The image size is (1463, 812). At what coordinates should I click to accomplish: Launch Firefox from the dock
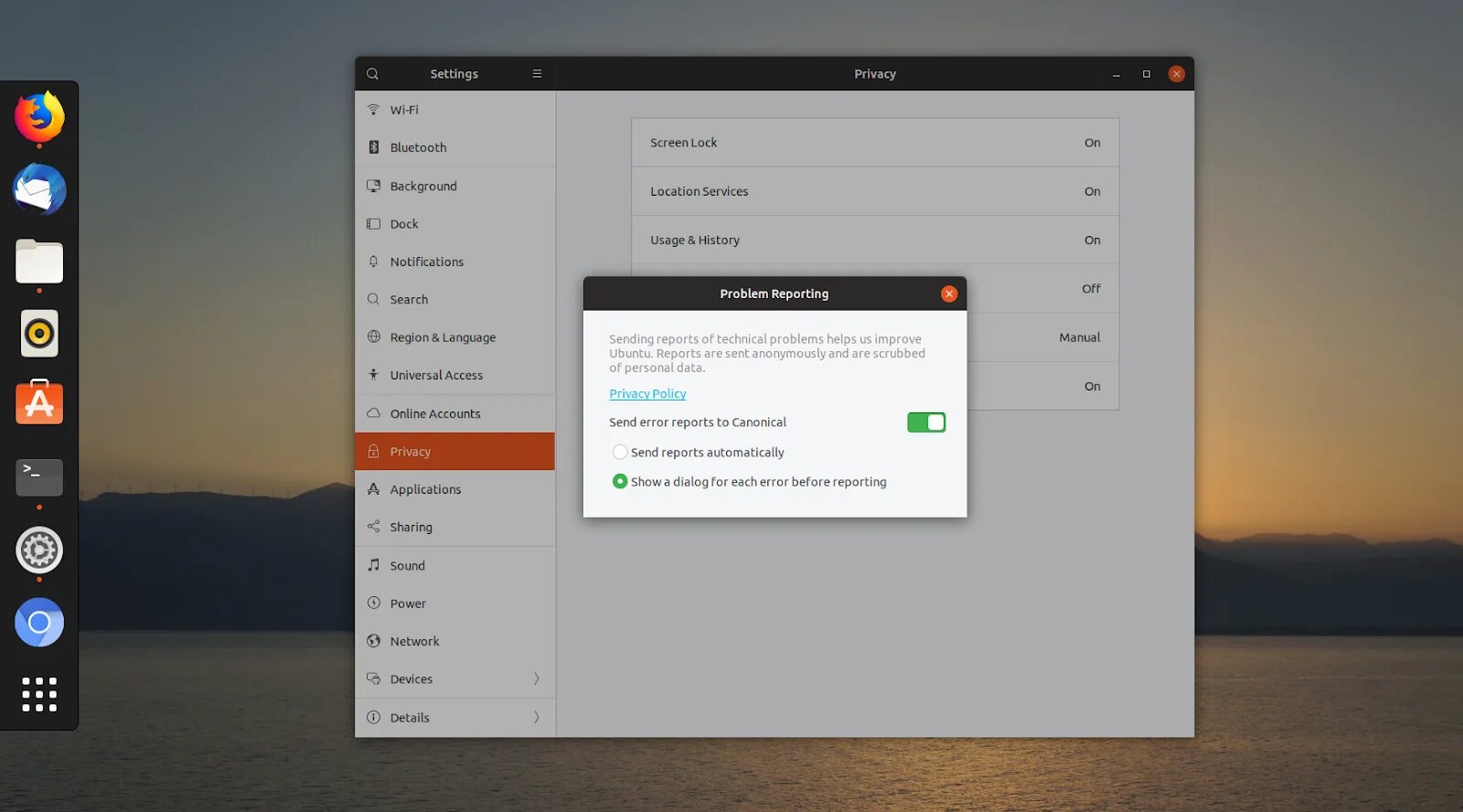coord(39,117)
